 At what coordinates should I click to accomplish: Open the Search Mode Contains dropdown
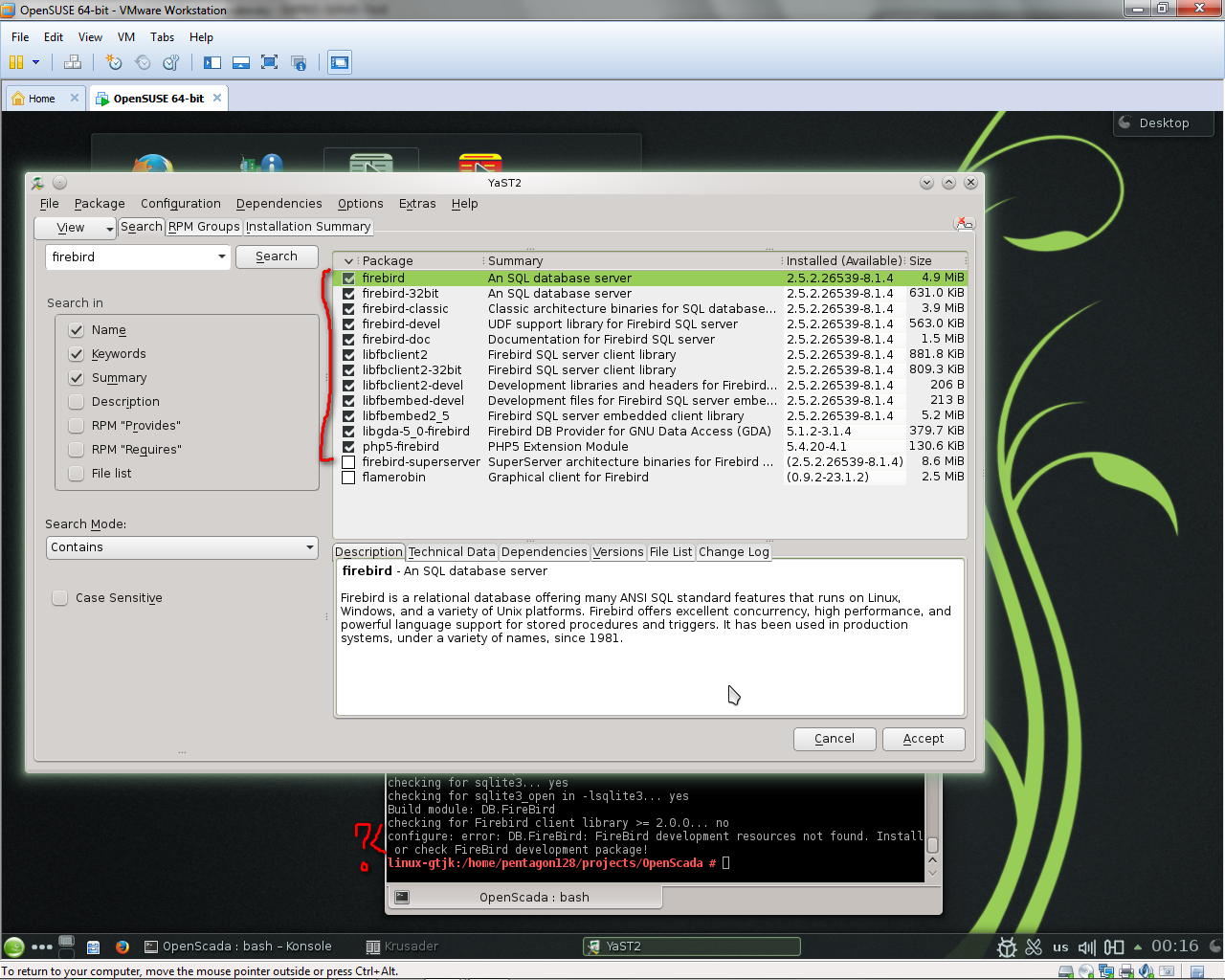[x=182, y=547]
